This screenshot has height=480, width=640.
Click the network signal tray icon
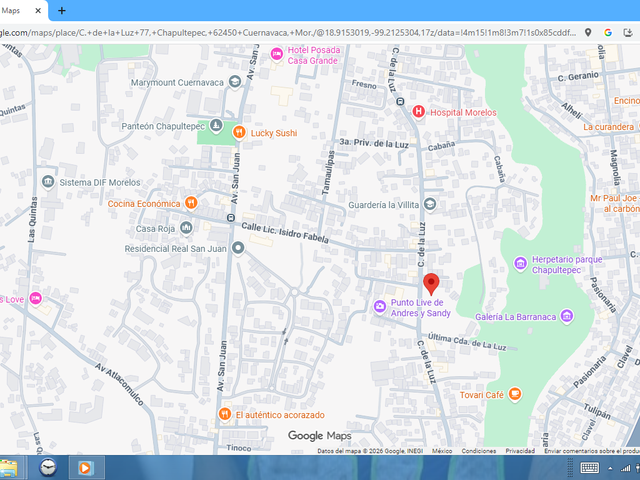coord(625,468)
